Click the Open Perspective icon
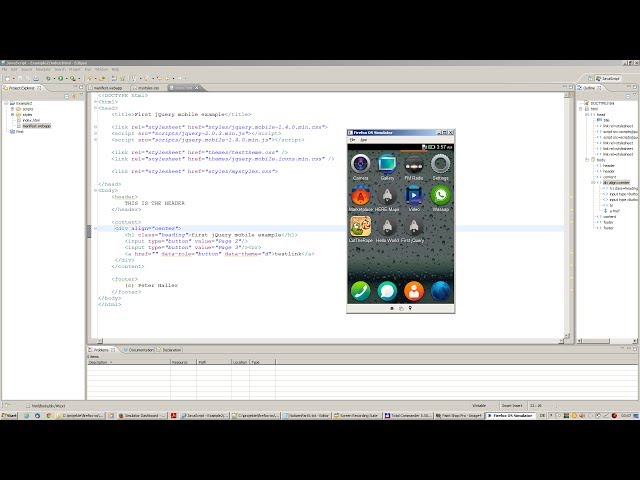Viewport: 640px width, 480px height. (x=590, y=78)
